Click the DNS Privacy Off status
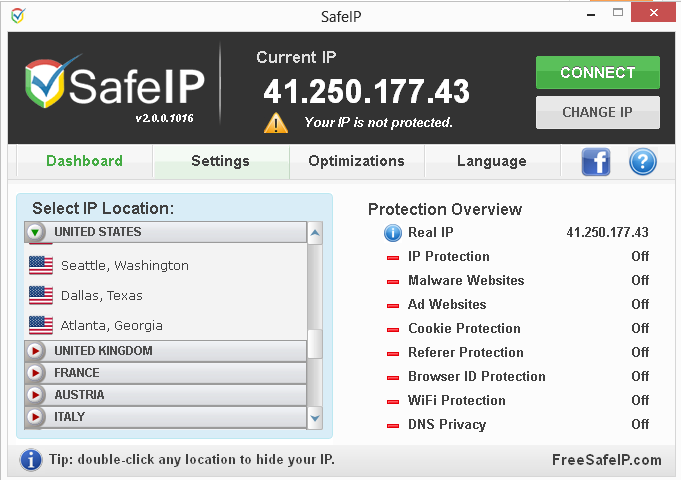This screenshot has width=681, height=480. [640, 424]
